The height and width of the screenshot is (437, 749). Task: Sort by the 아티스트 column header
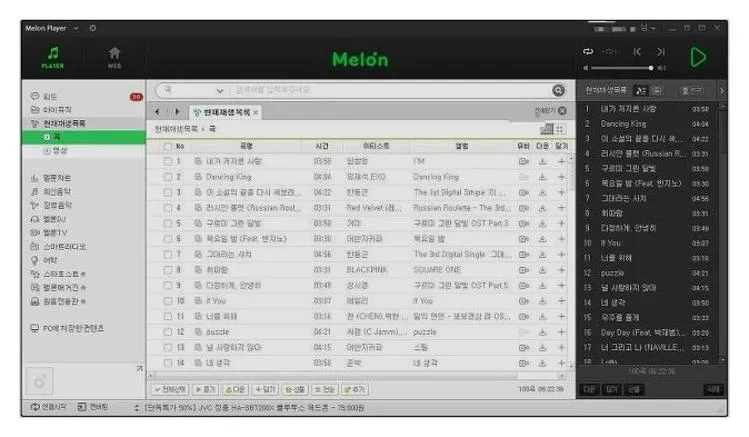[376, 146]
